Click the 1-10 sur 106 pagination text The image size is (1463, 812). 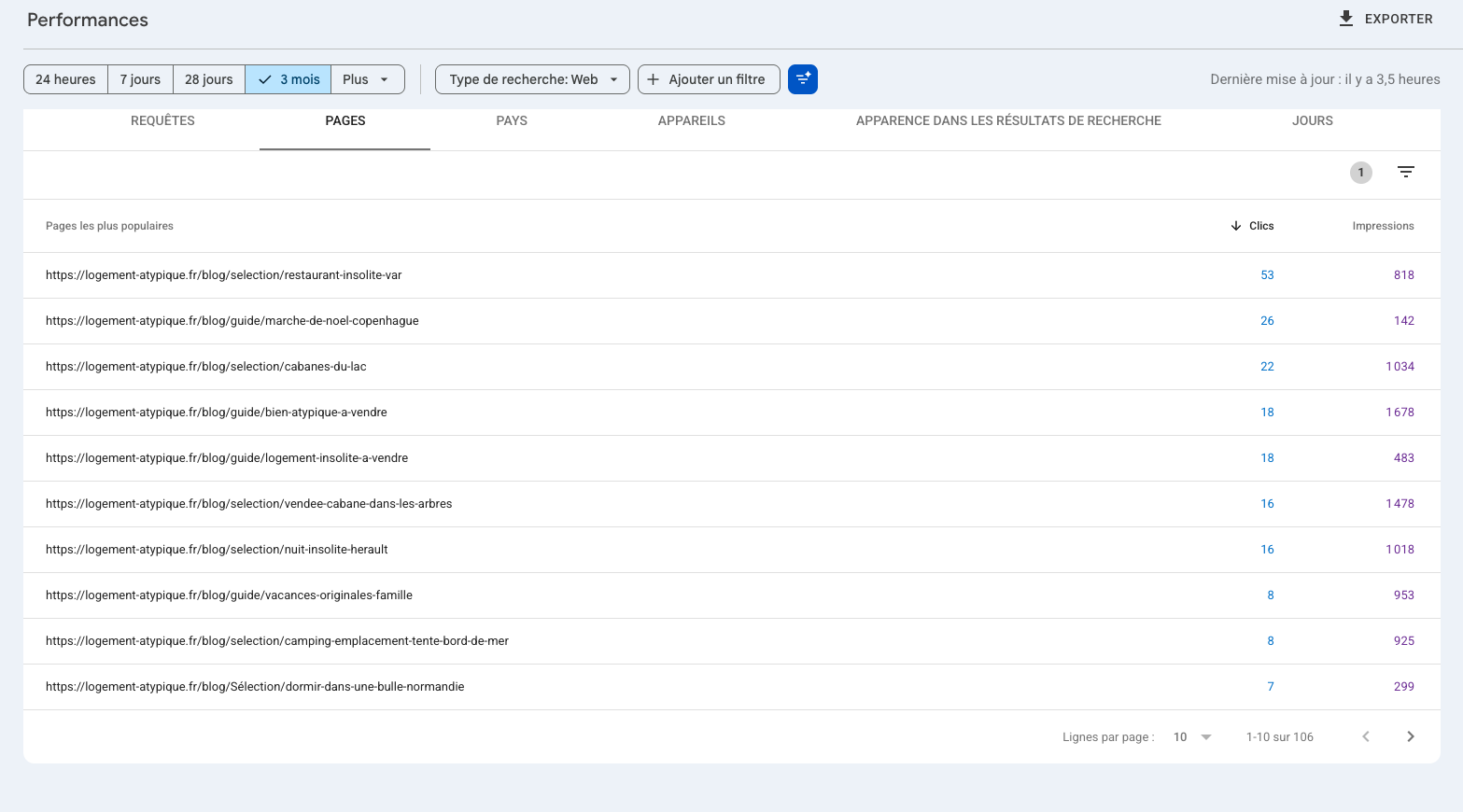click(x=1280, y=737)
